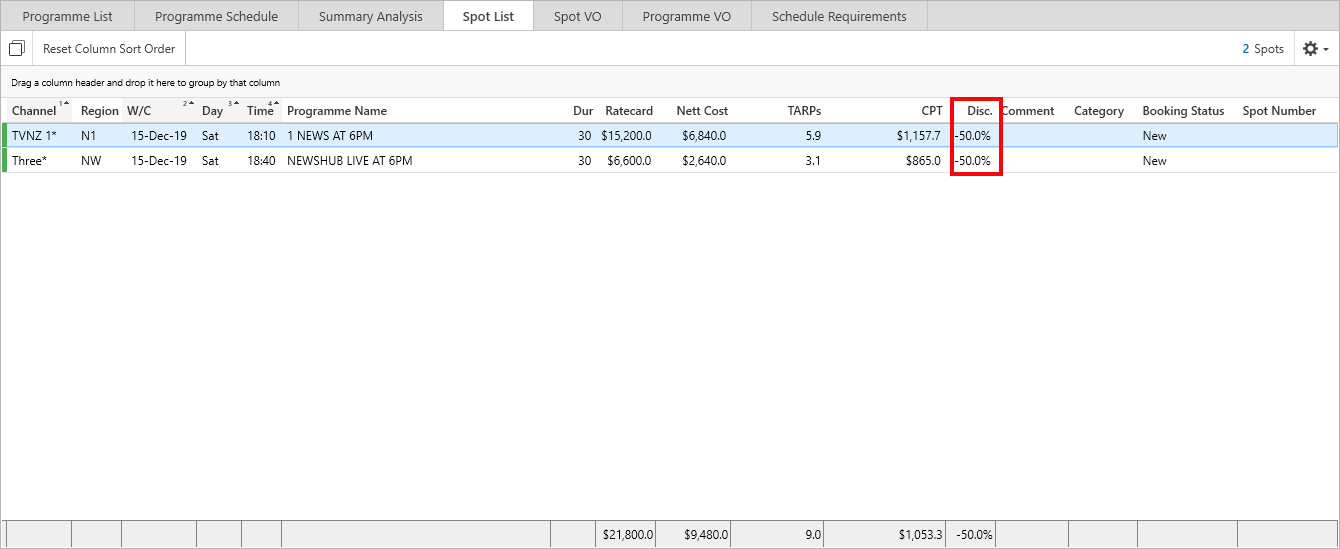Sort by the Region column header

100,111
